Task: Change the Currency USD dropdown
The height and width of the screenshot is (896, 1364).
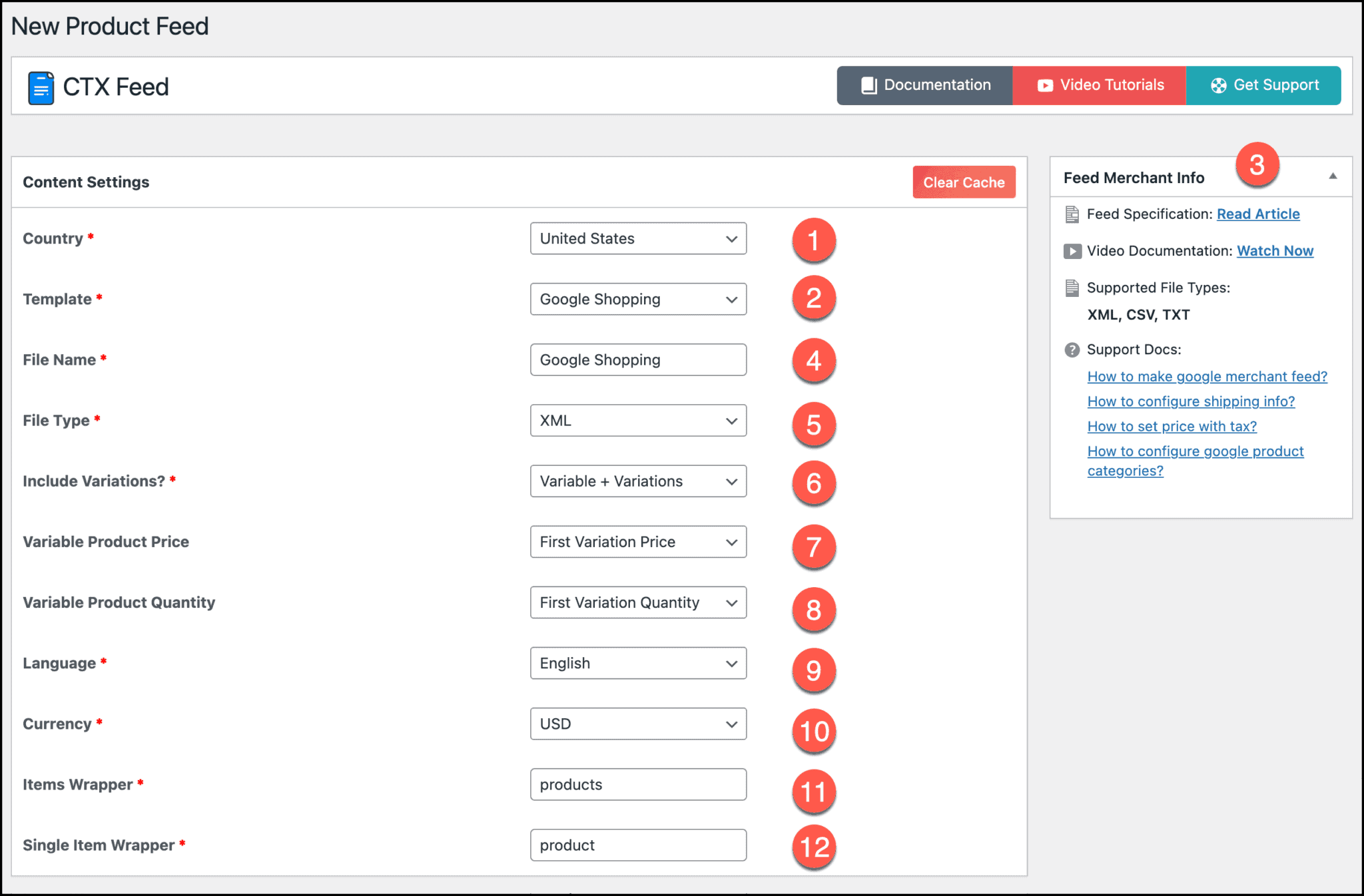Action: coord(637,724)
